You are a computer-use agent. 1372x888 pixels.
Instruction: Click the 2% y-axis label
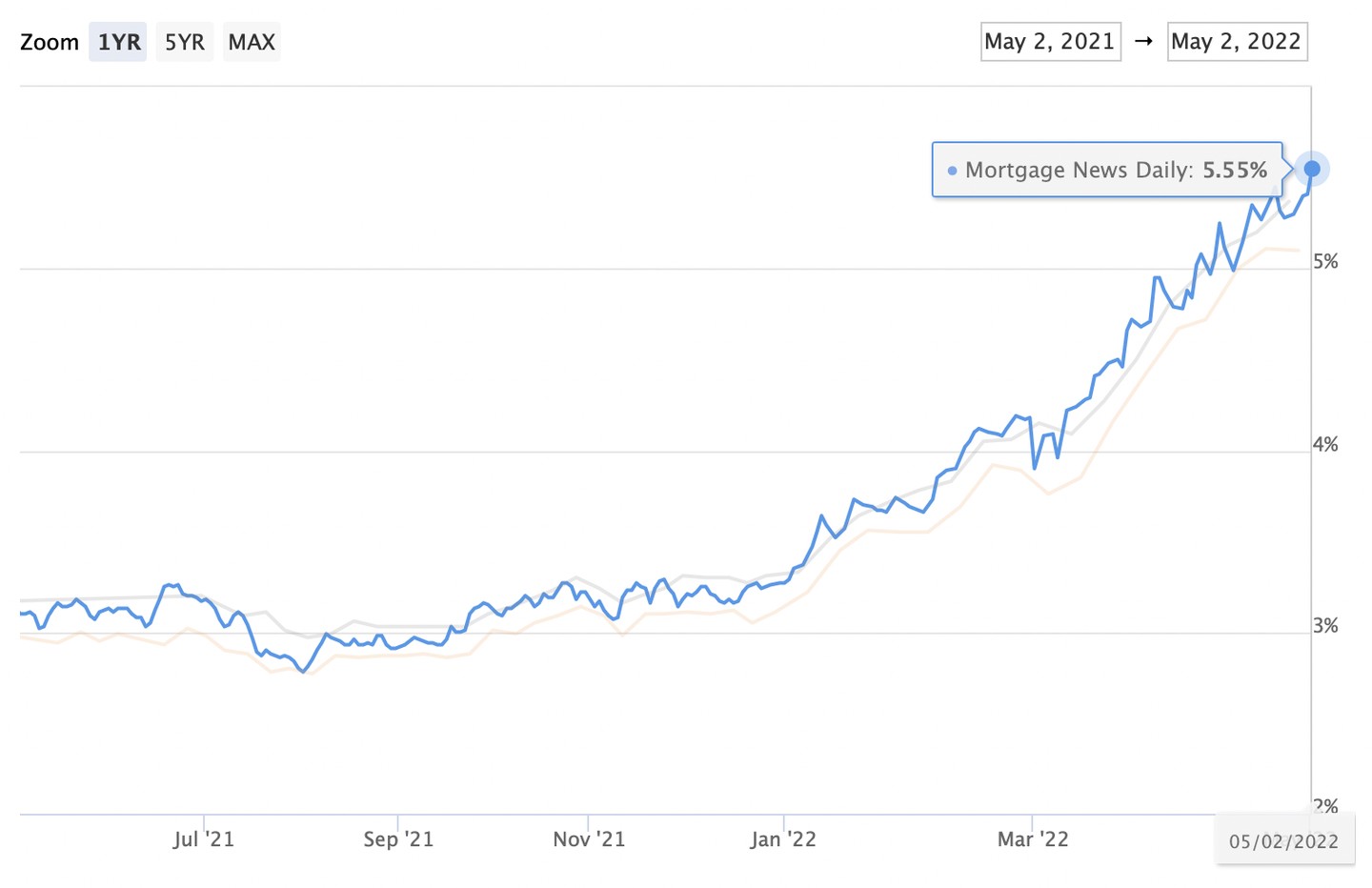(x=1325, y=806)
